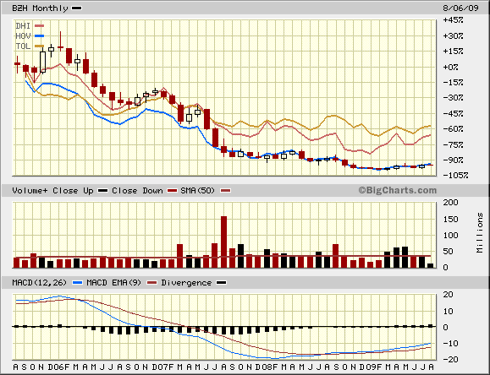This screenshot has width=490, height=375.
Task: Click the 200 volume axis label
Action: pyautogui.click(x=450, y=202)
